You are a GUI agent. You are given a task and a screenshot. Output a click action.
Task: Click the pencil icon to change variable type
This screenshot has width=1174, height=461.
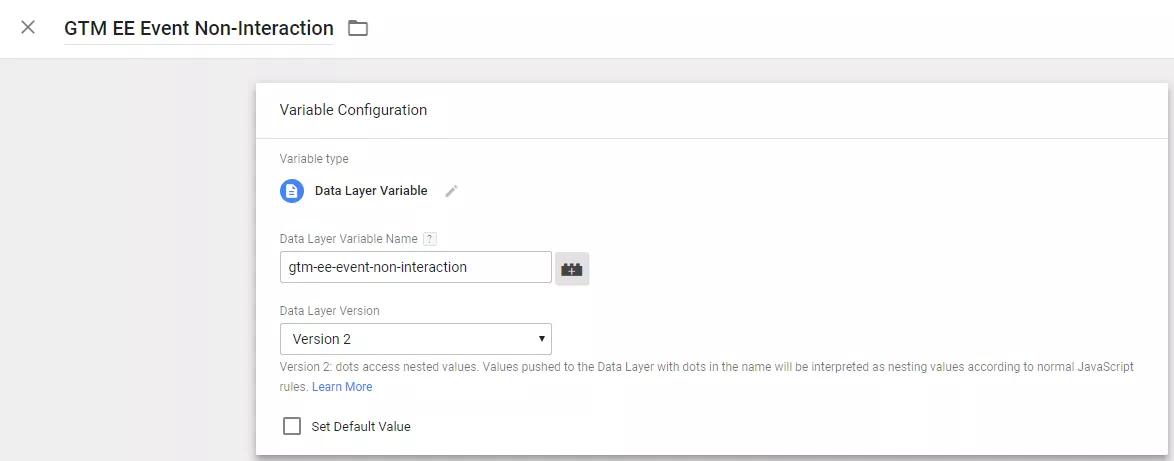tap(451, 191)
